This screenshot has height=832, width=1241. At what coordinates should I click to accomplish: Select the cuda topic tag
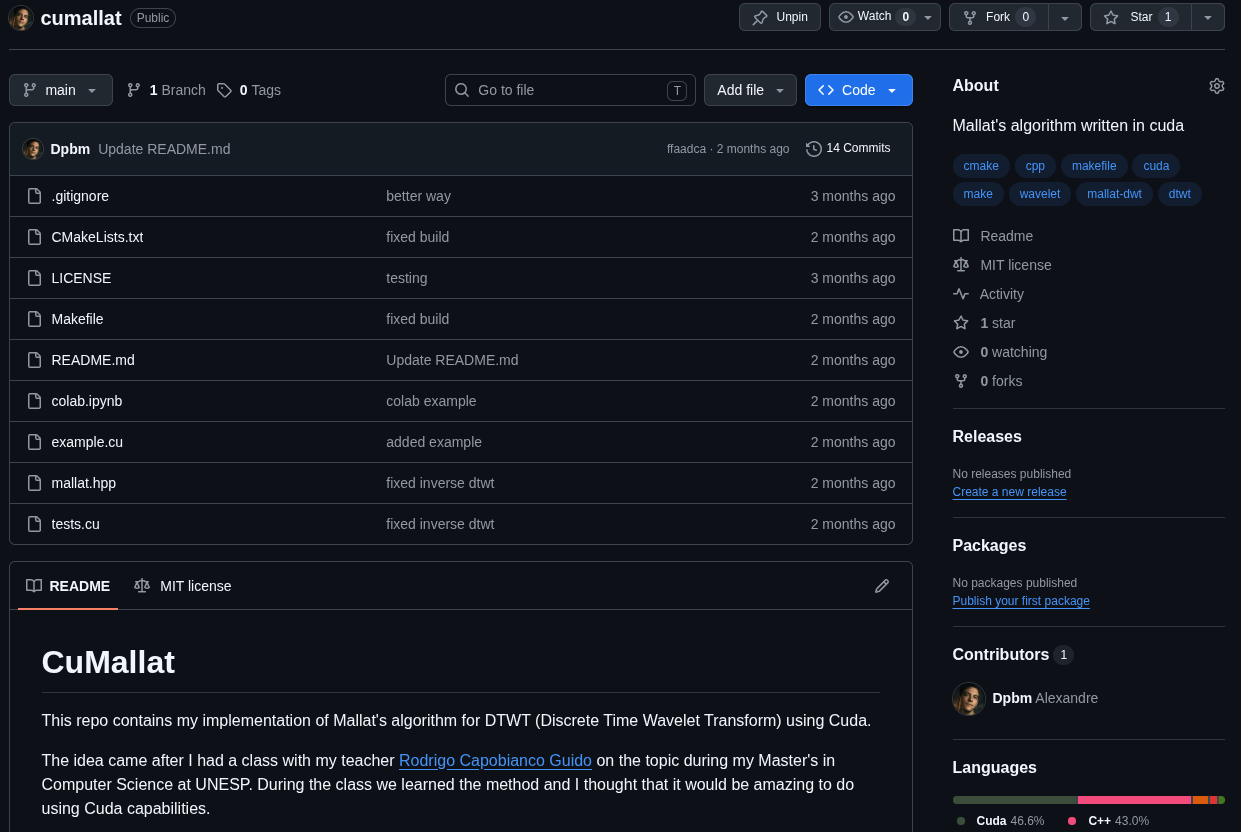click(1156, 166)
